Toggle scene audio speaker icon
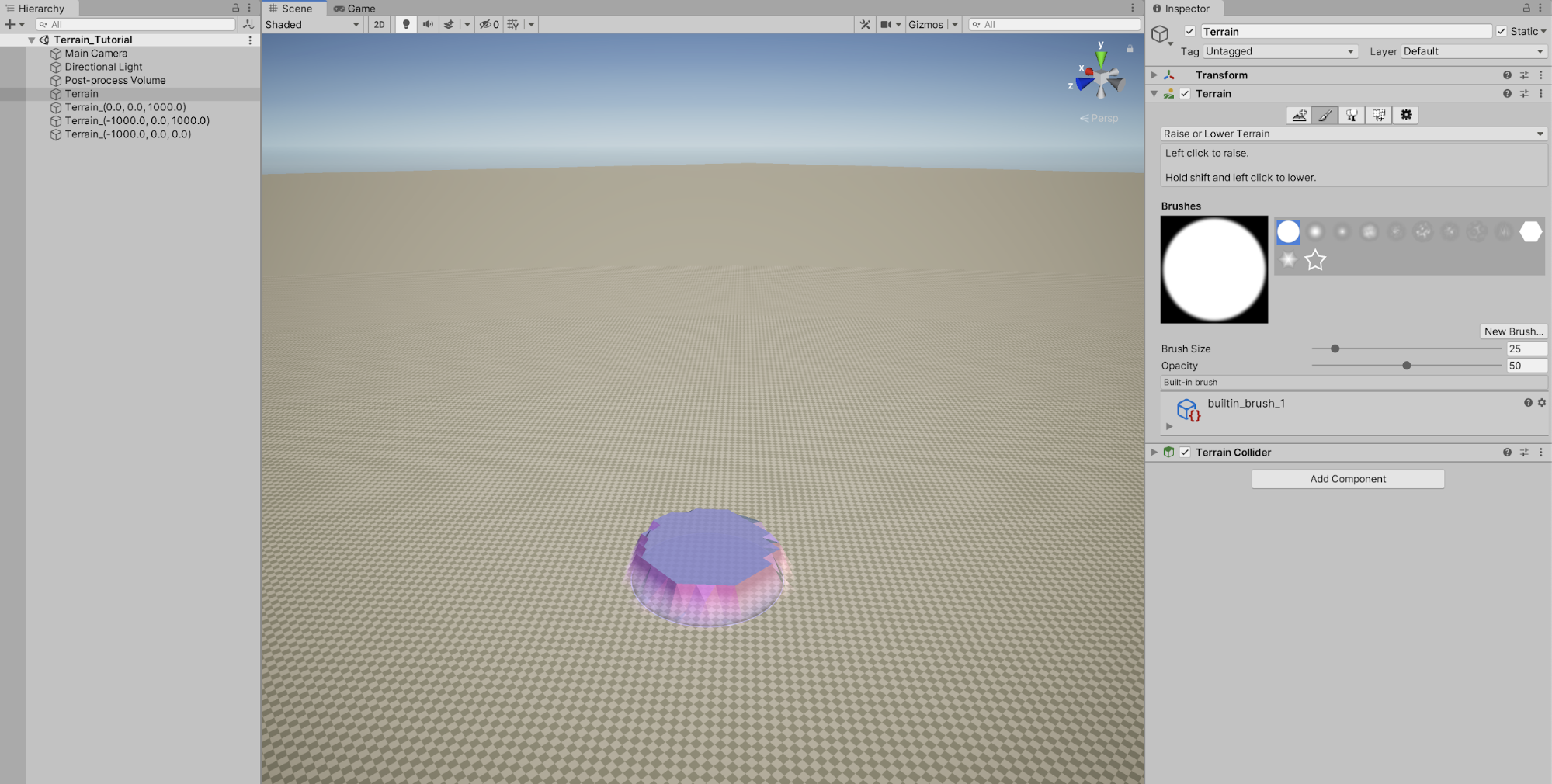Screen dimensions: 1552x784 [x=428, y=24]
